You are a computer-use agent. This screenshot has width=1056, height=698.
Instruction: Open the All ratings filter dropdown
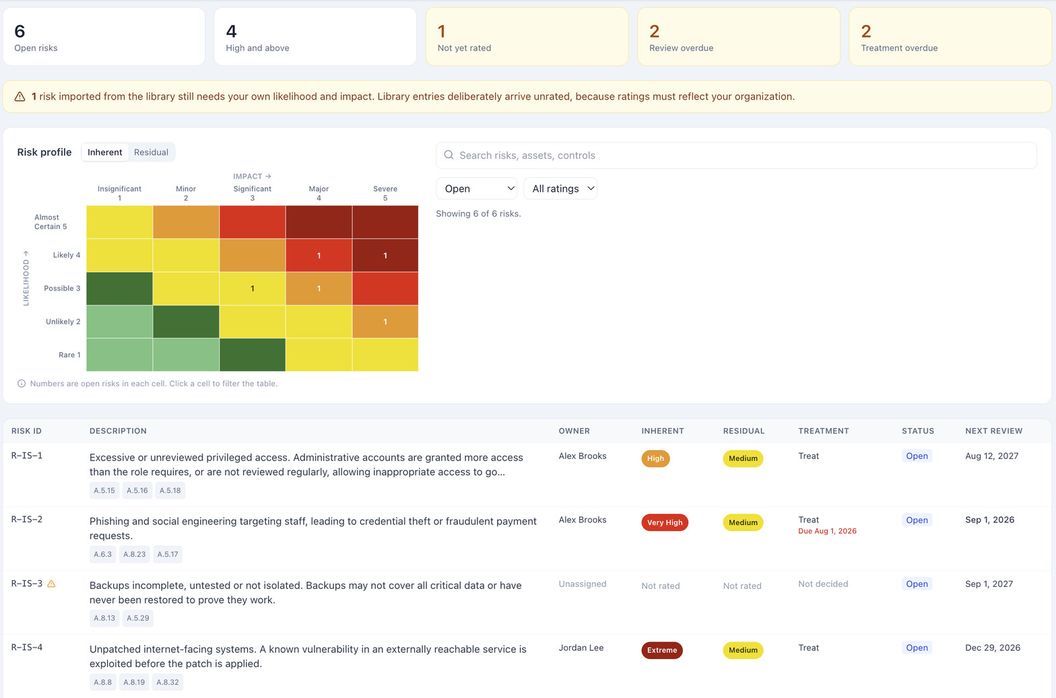click(x=561, y=189)
